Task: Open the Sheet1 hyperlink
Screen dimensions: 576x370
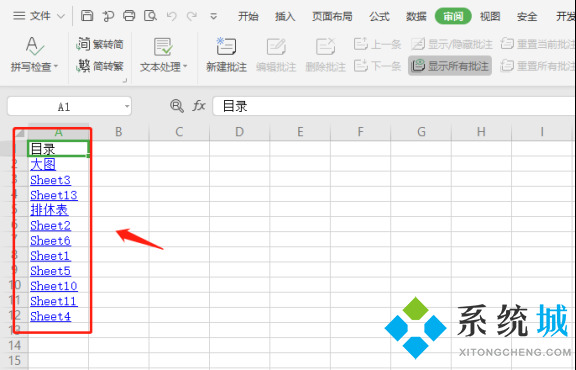Action: coord(50,256)
